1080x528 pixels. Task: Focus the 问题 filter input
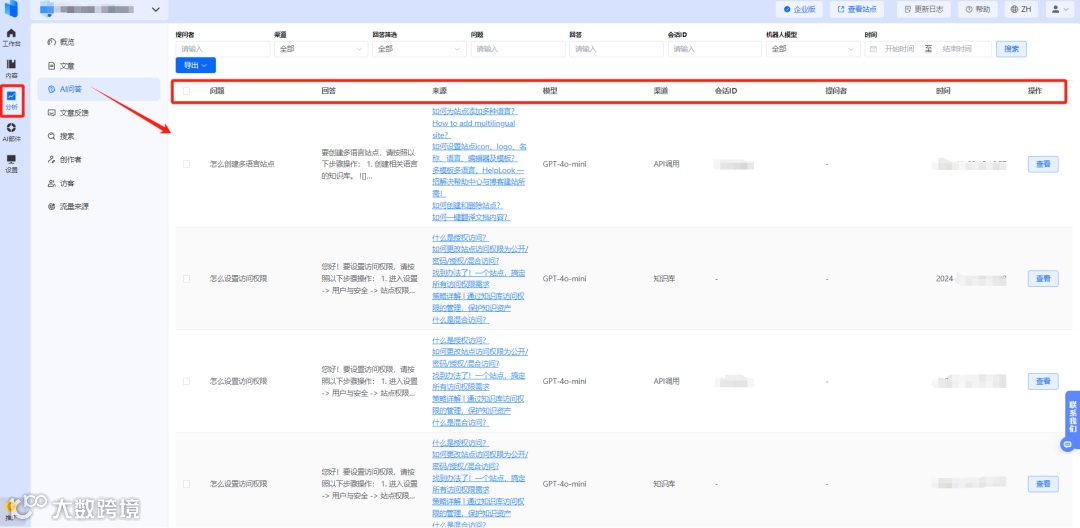coord(518,49)
